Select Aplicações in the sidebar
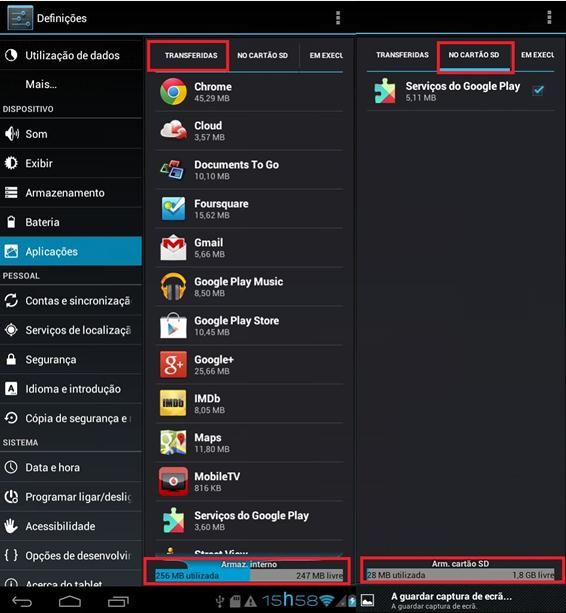The image size is (566, 613). [71, 251]
